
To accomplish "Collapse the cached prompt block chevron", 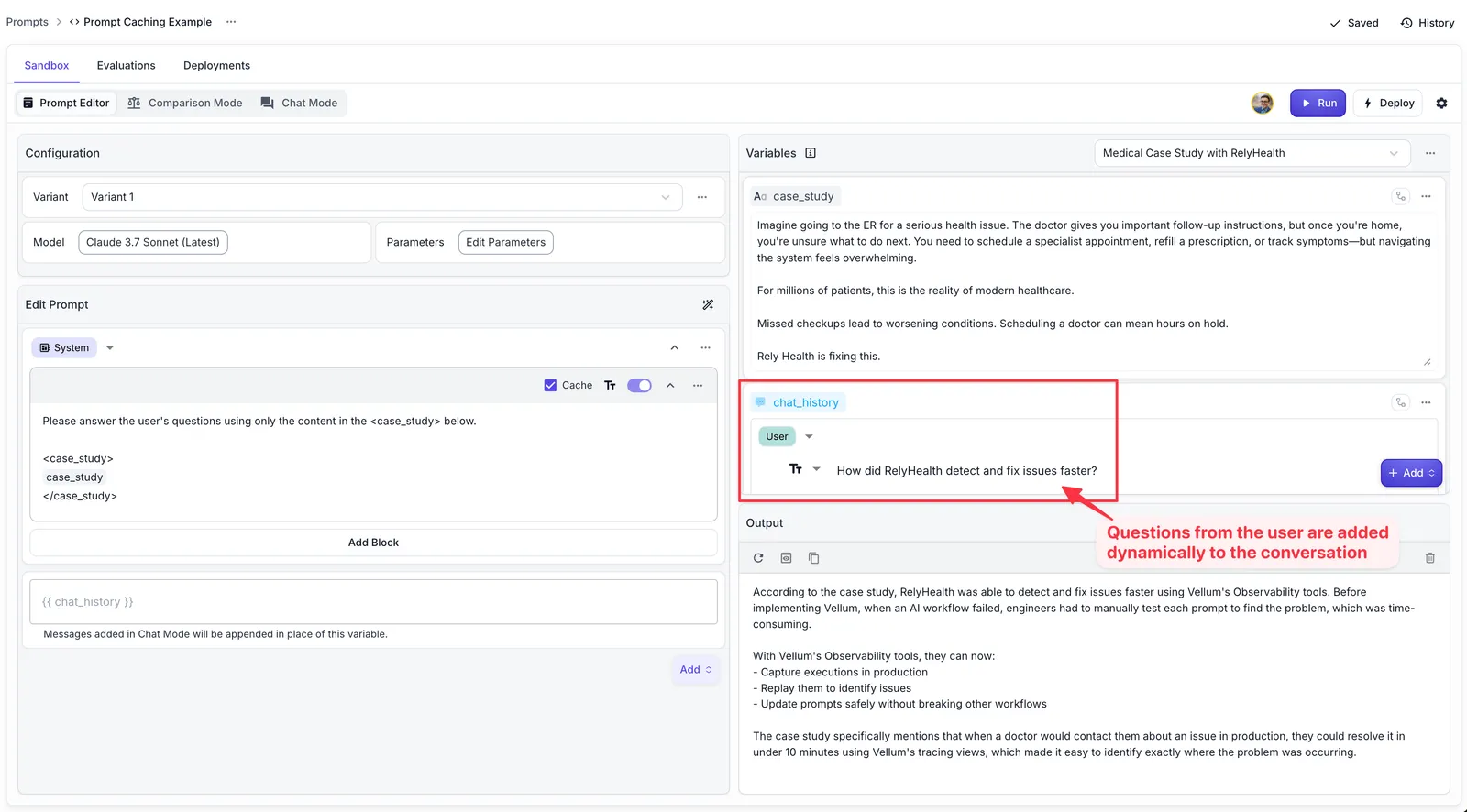I will [x=670, y=386].
